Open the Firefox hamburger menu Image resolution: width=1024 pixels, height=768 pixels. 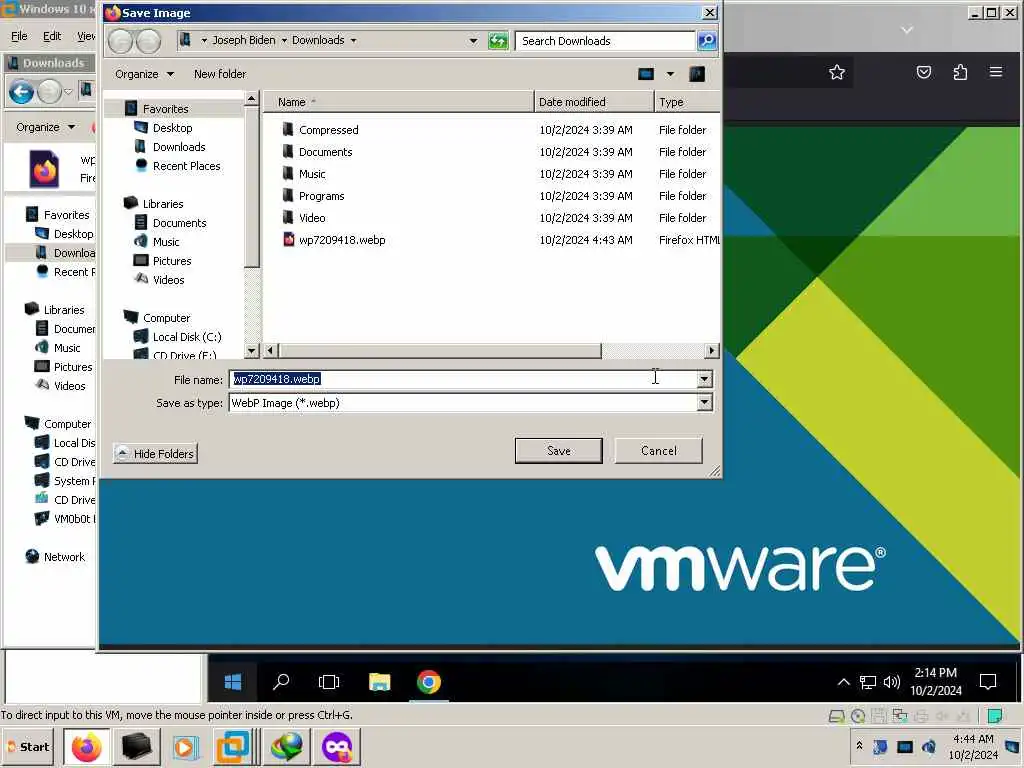click(x=995, y=72)
